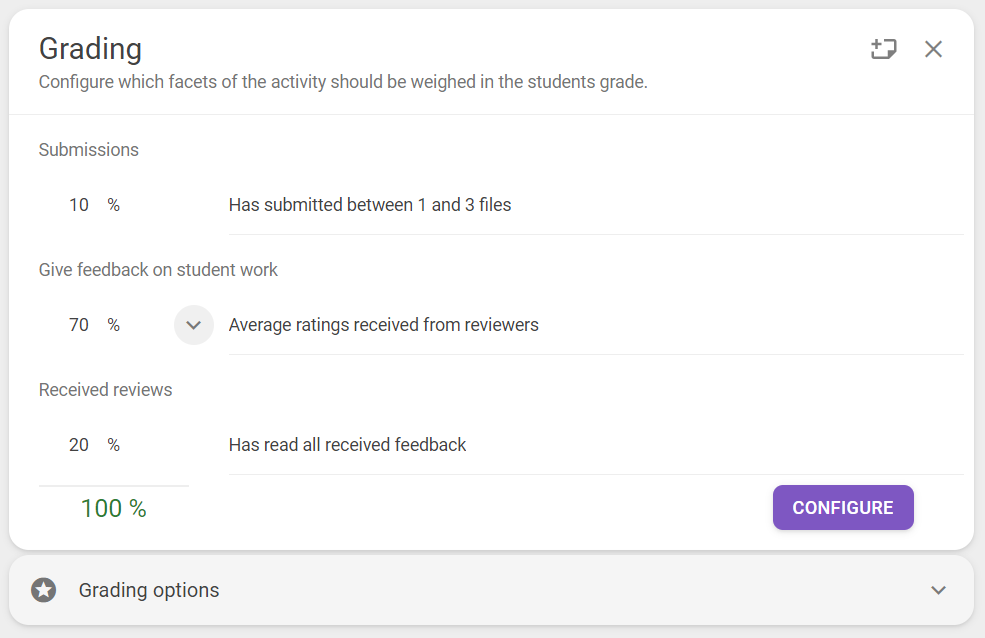The image size is (985, 638).
Task: Click 'Average ratings received from reviewers' criterion
Action: [383, 325]
